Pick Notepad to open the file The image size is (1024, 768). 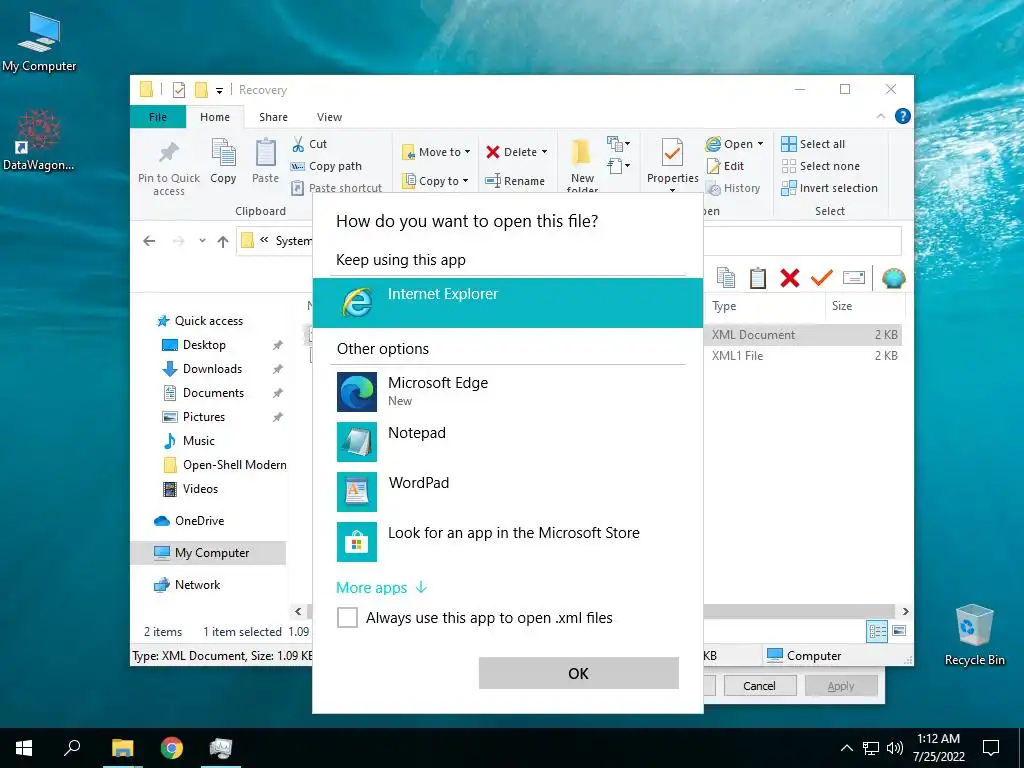(x=507, y=441)
